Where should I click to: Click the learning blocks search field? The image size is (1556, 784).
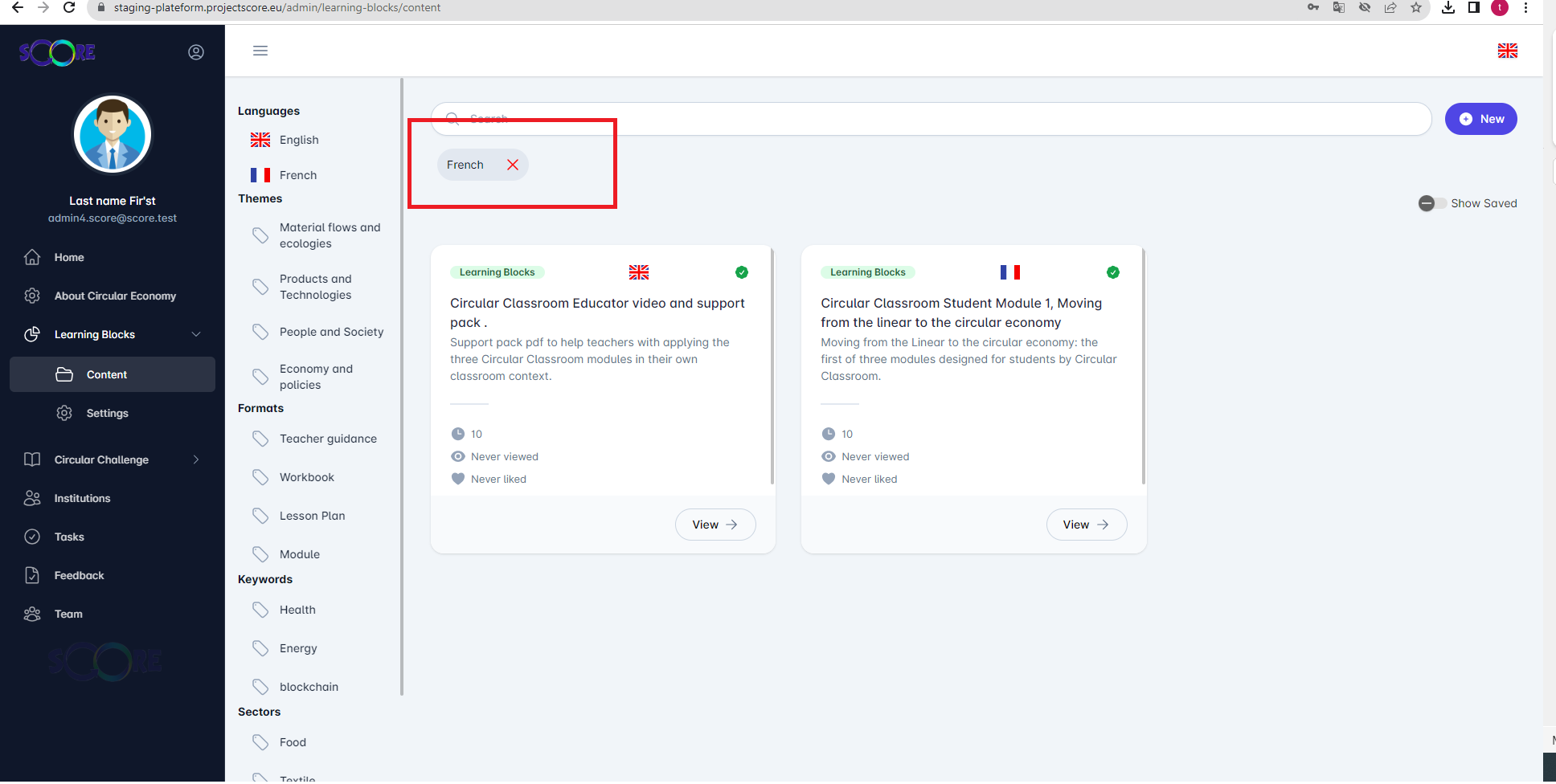tap(932, 119)
